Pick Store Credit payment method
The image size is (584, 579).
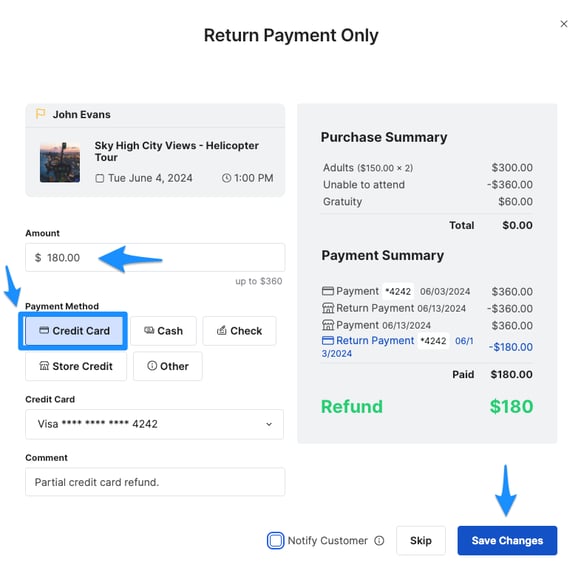(76, 366)
